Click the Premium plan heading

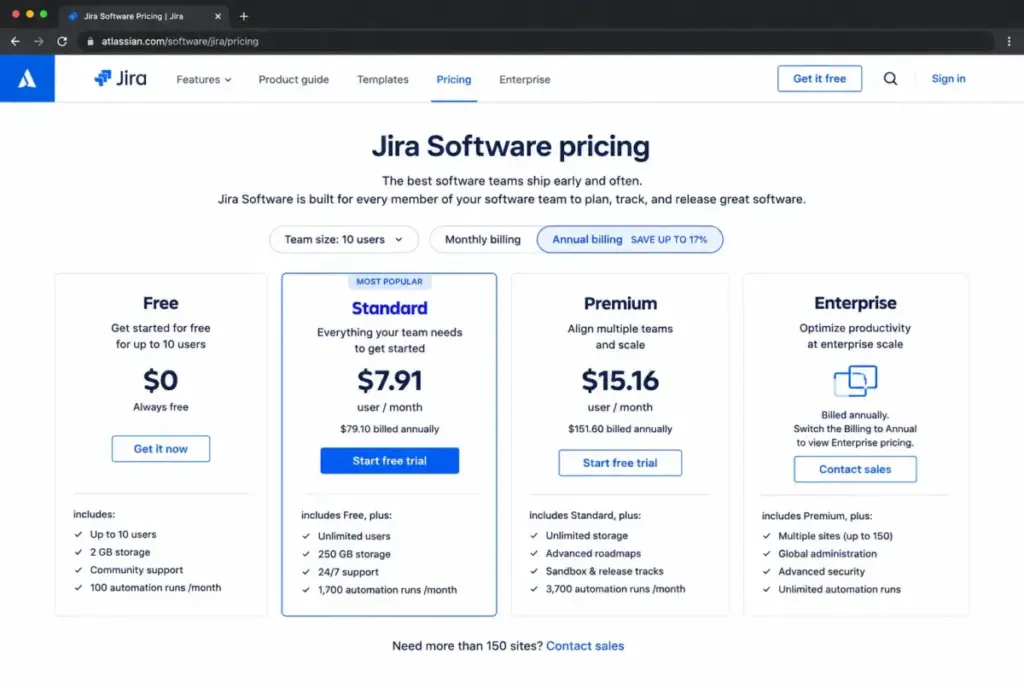[620, 303]
